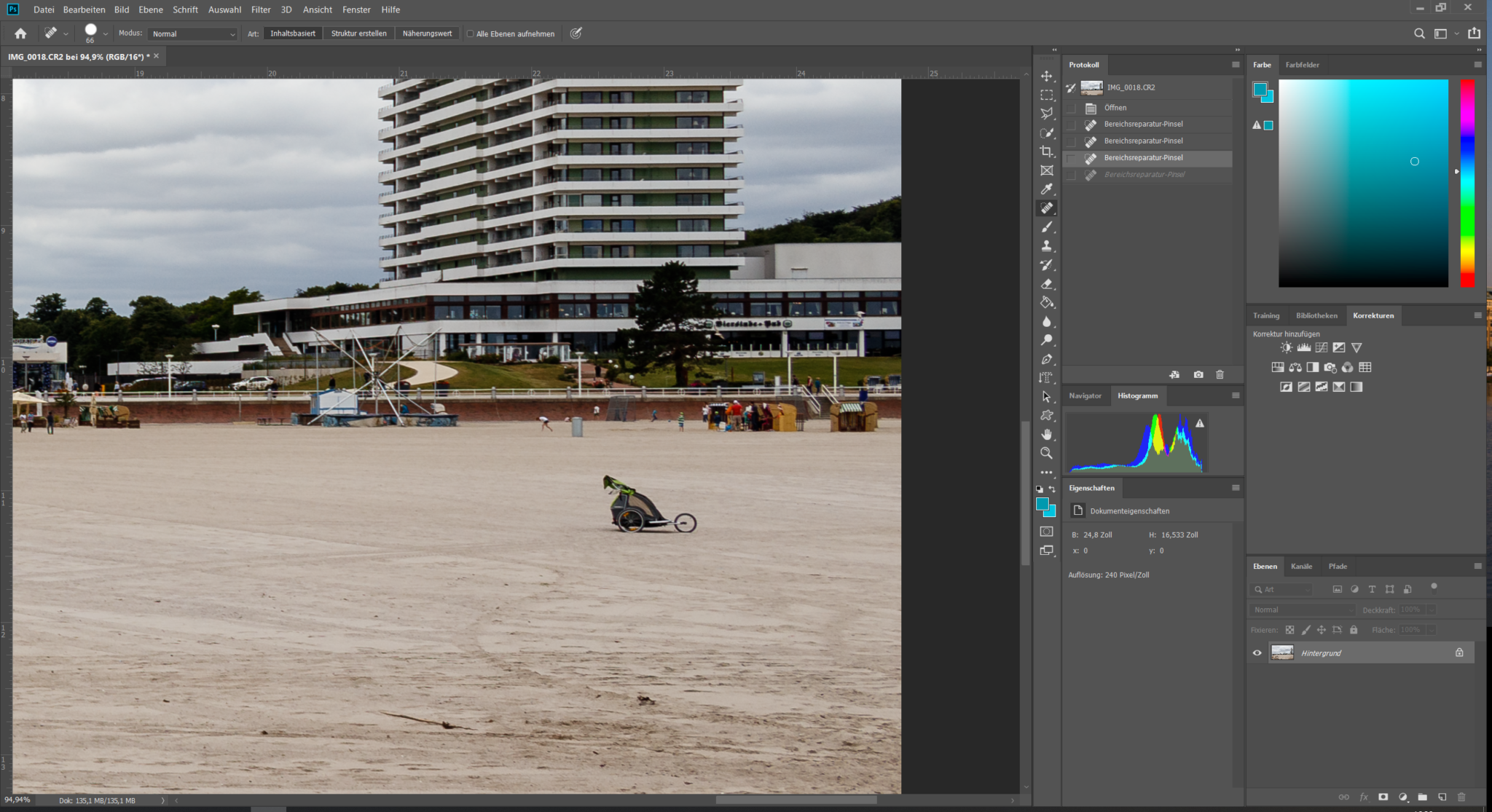1492x812 pixels.
Task: Select the Eraser tool
Action: 1047,284
